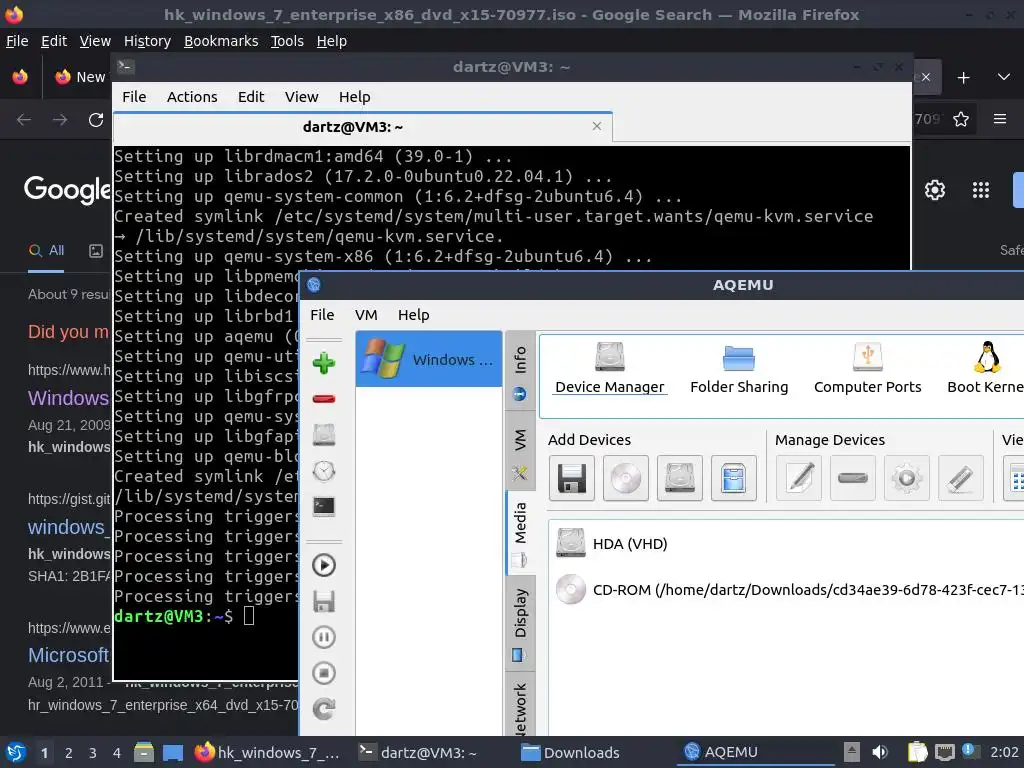Focus the terminal from taskbar dartz@VM3 entry

pyautogui.click(x=419, y=753)
